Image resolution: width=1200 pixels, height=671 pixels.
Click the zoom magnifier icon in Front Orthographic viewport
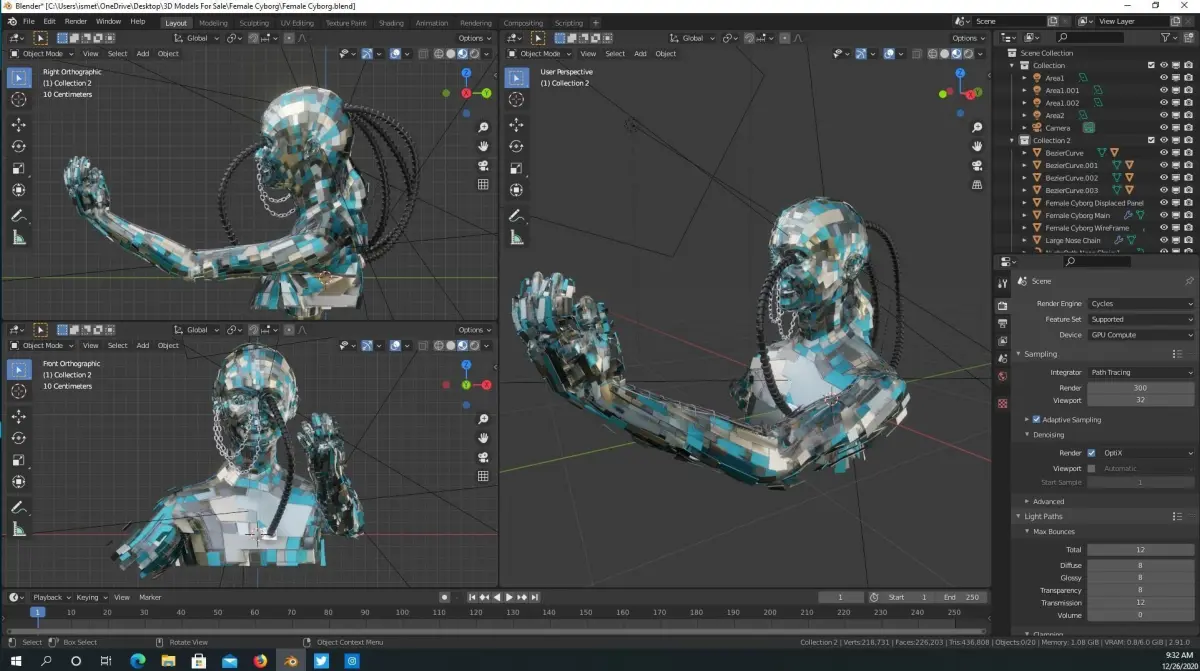click(483, 419)
